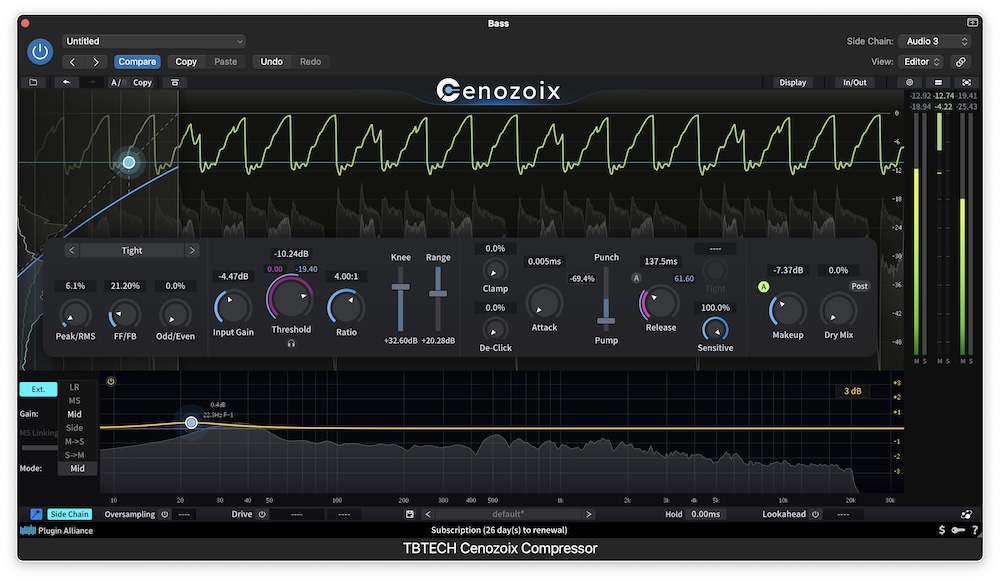Viewport: 1000px width, 581px height.
Task: Open the Side Chain Audio 3 dropdown
Action: tap(933, 41)
